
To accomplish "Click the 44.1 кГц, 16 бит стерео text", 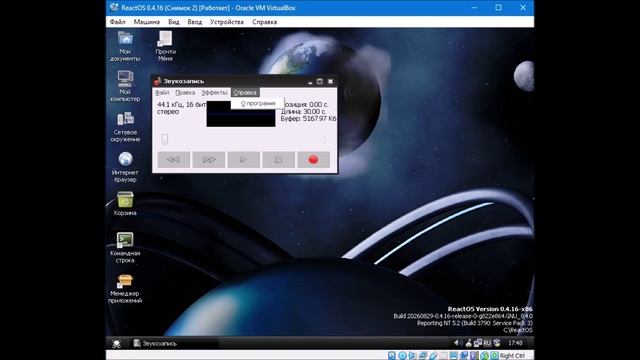I will 181,108.
